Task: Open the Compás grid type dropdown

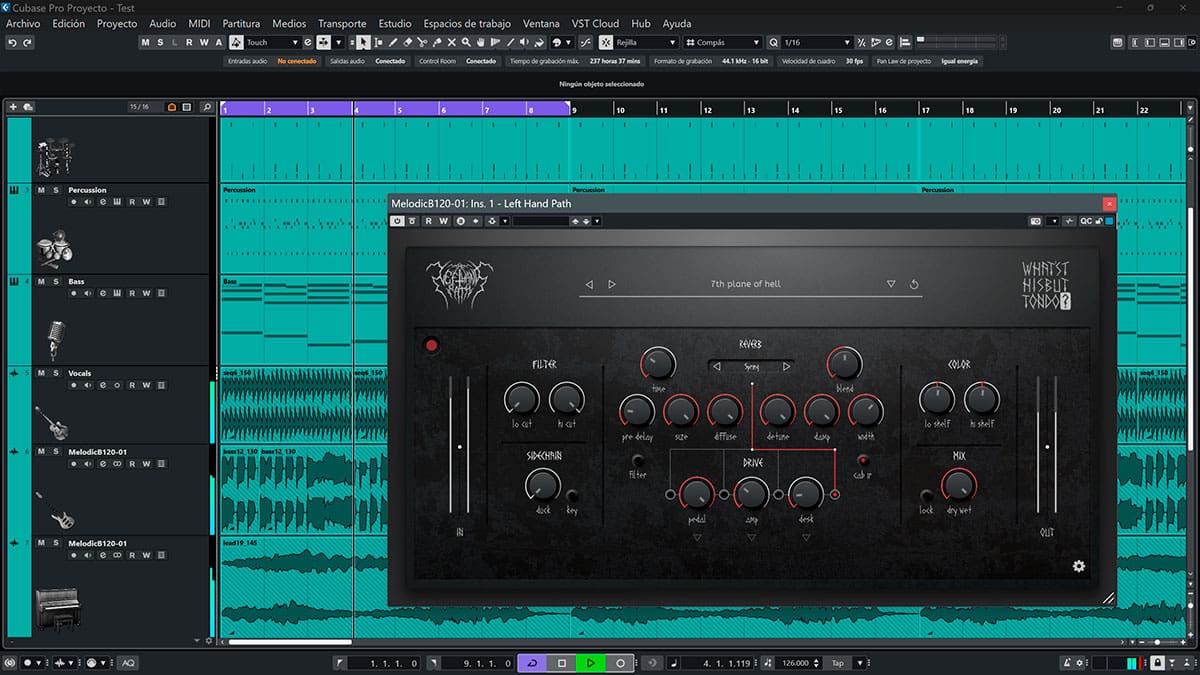Action: (724, 43)
